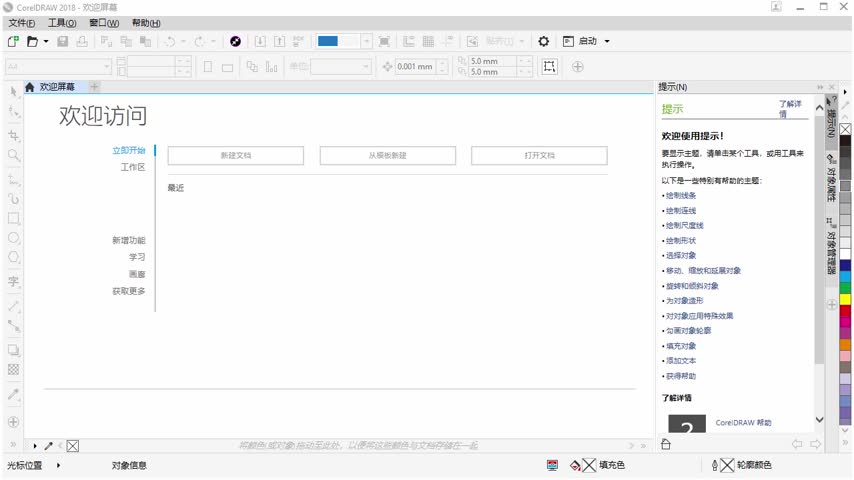Click the fill bucket icon in status bar
Image resolution: width=854 pixels, height=480 pixels.
click(575, 465)
